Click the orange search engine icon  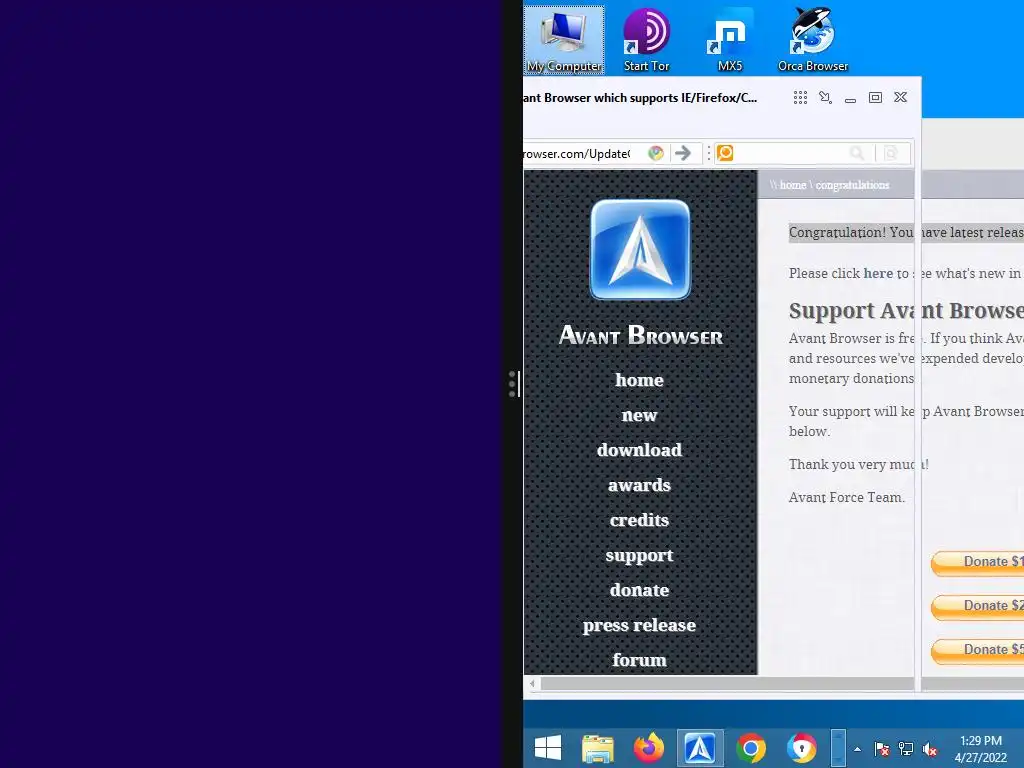coord(725,153)
